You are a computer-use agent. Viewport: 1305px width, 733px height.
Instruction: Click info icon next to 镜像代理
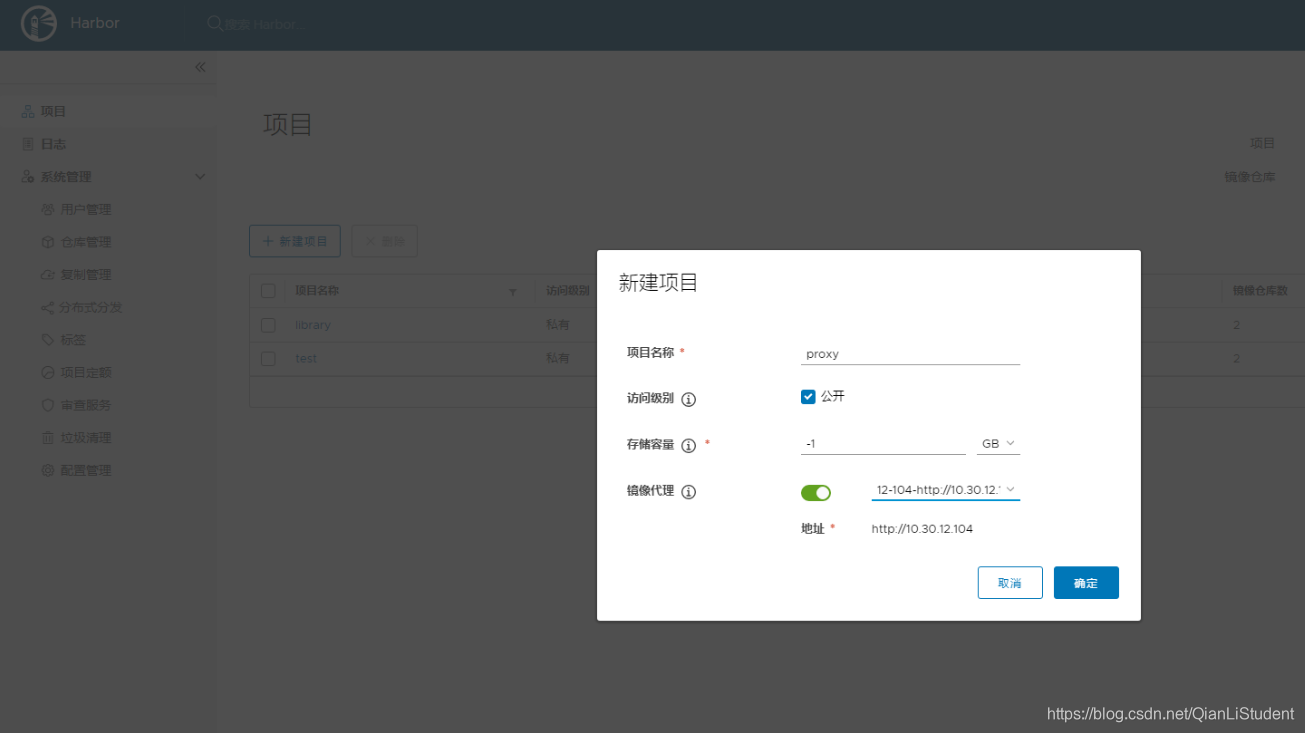(688, 492)
